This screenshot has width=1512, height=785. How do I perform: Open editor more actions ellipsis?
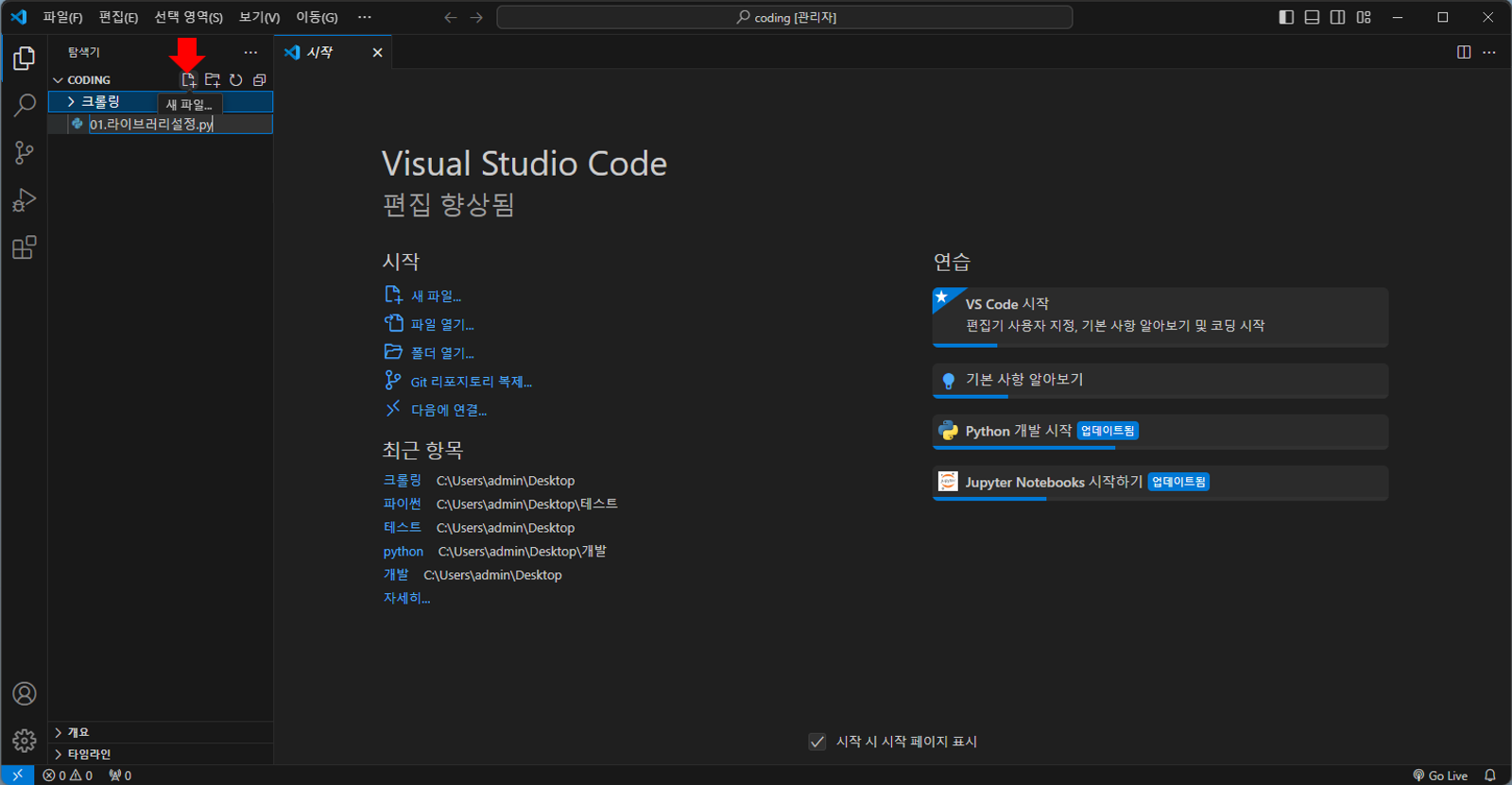(x=1489, y=53)
